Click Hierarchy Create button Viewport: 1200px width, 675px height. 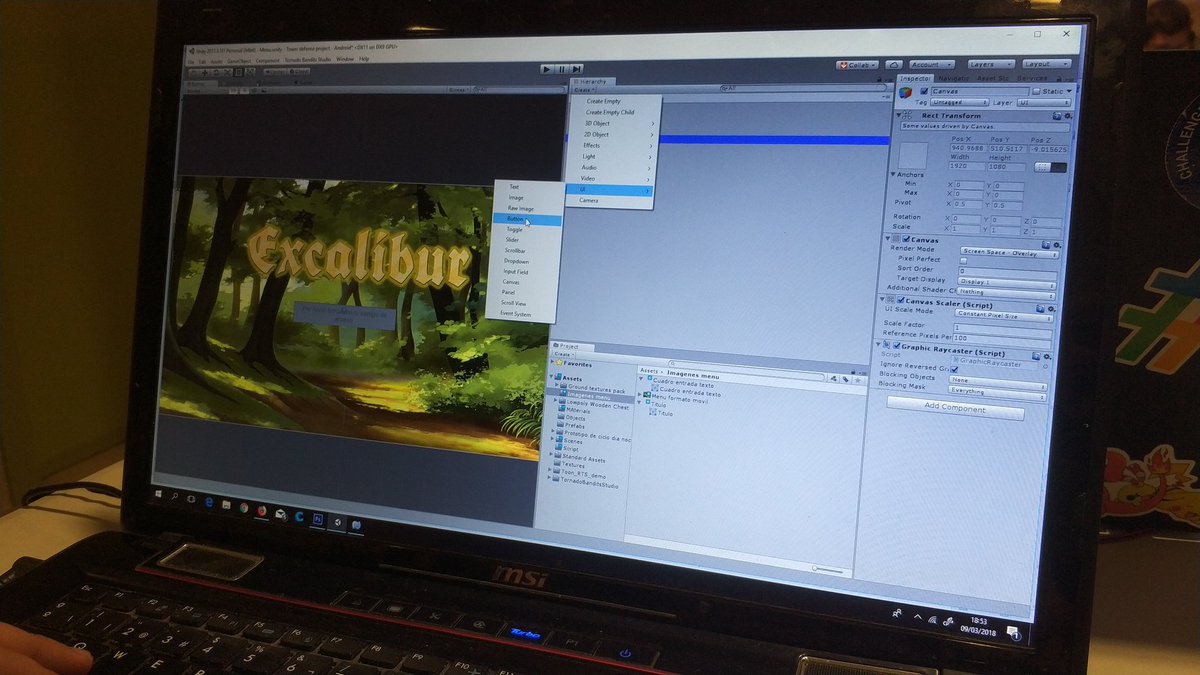pos(584,90)
